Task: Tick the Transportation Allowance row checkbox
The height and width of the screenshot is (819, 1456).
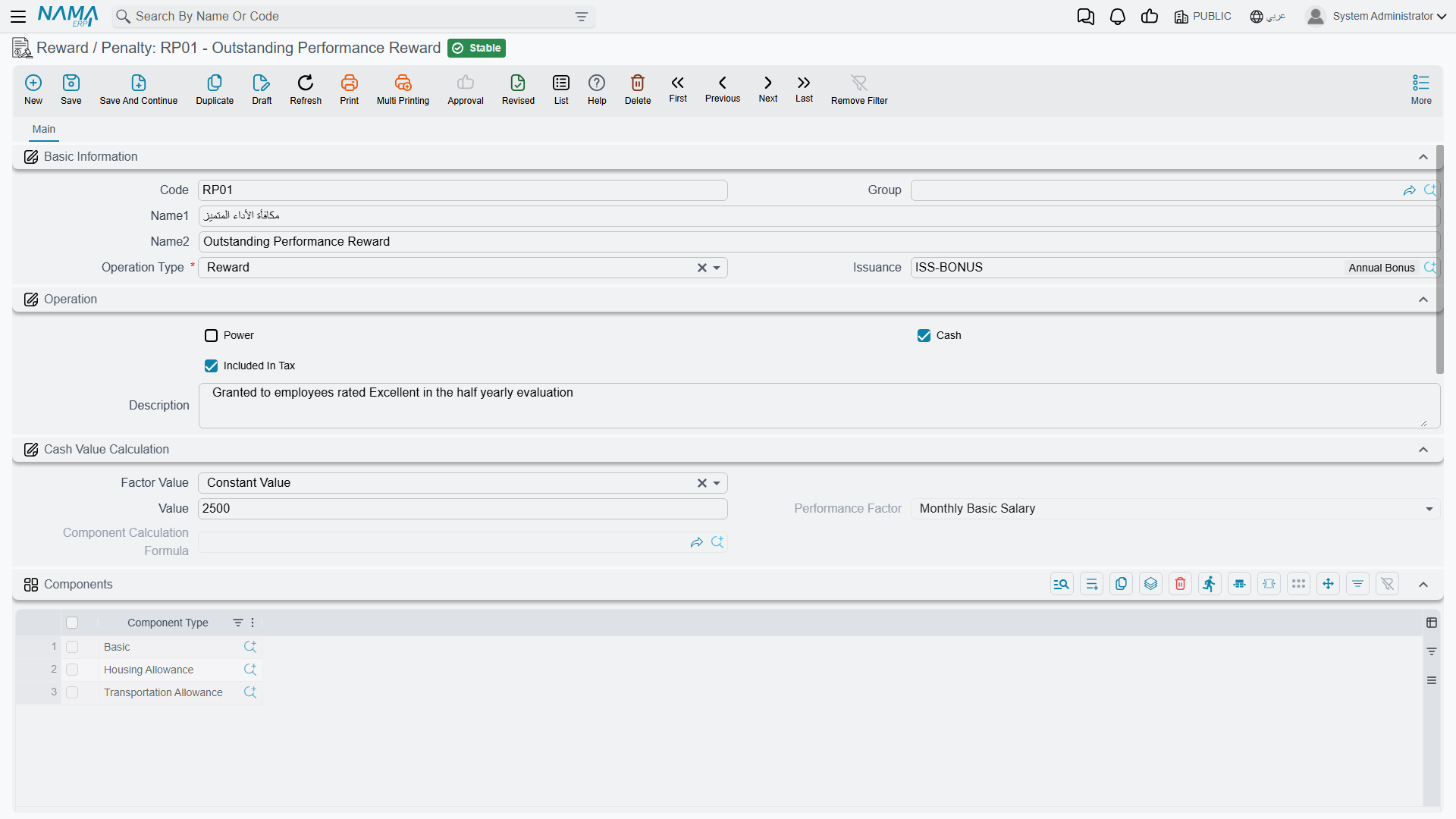Action: pyautogui.click(x=72, y=692)
